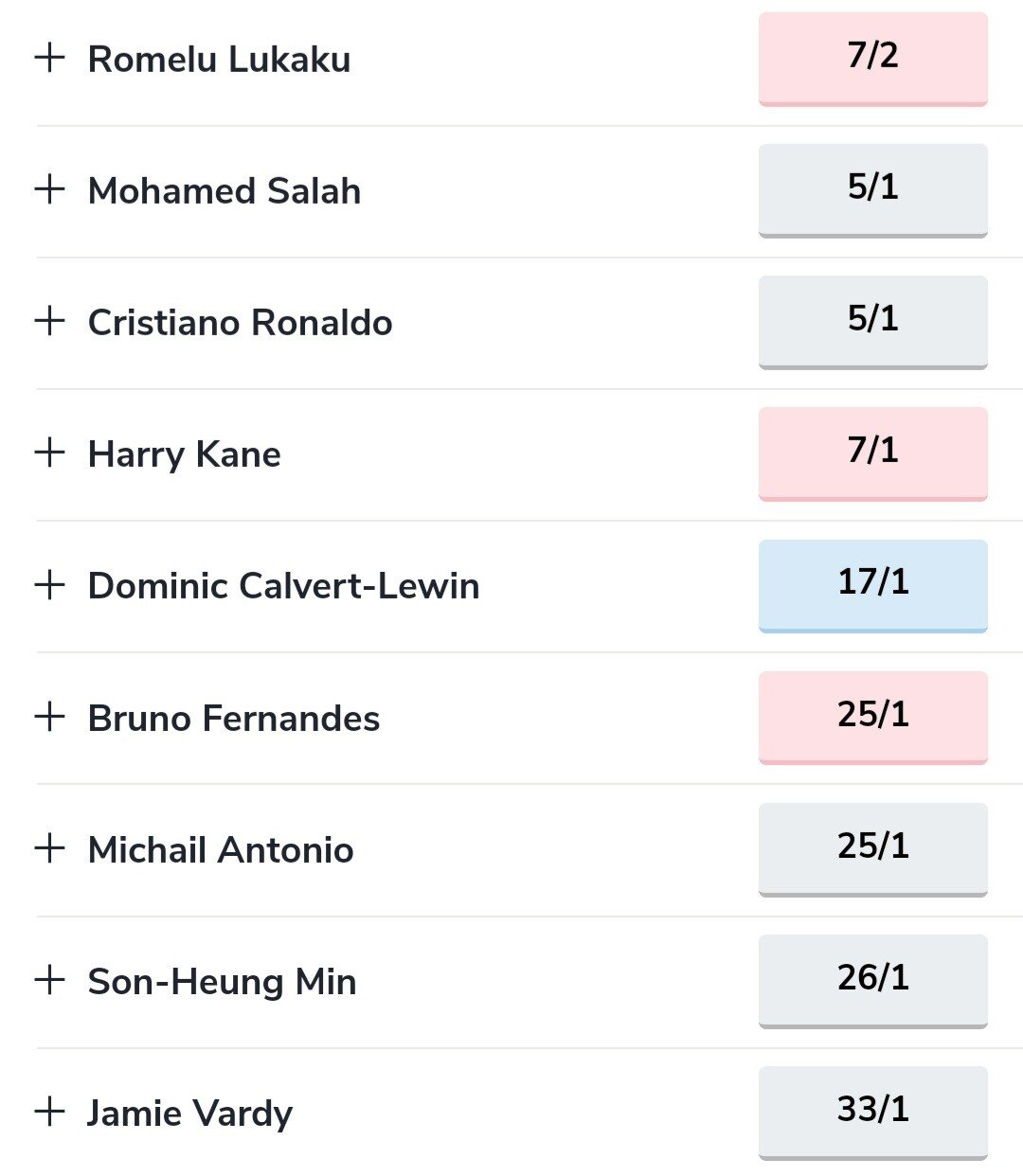Tap the plus icon beside Jamie Vardy
The image size is (1023, 1176).
[49, 1112]
